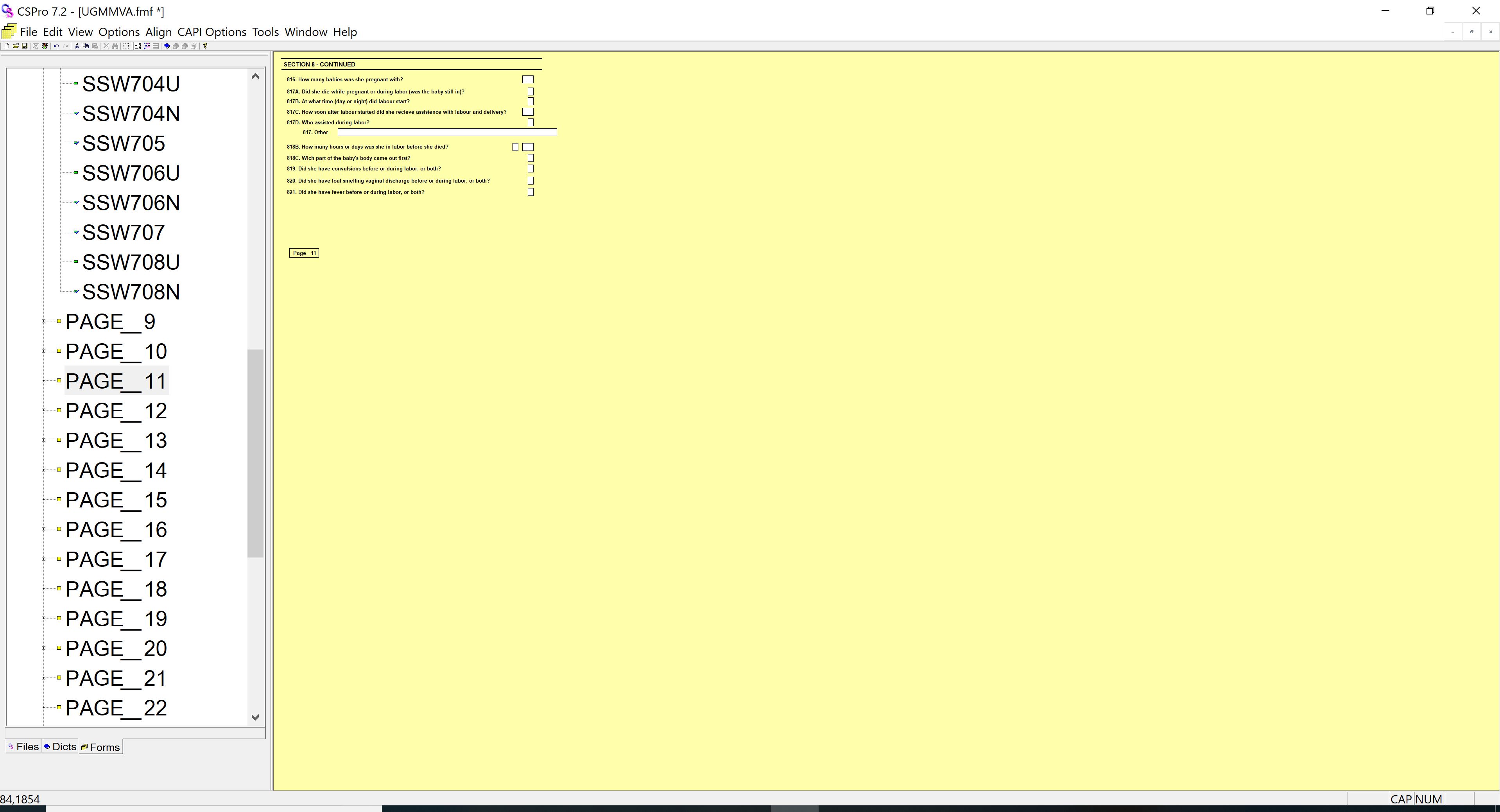This screenshot has width=1500, height=812.
Task: Open find with the binoculars icon
Action: [115, 46]
